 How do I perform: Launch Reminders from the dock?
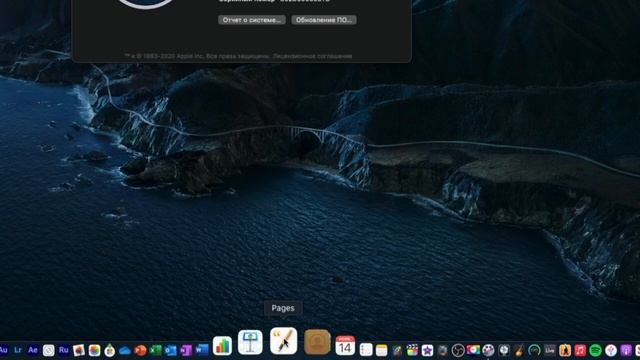[x=366, y=350]
